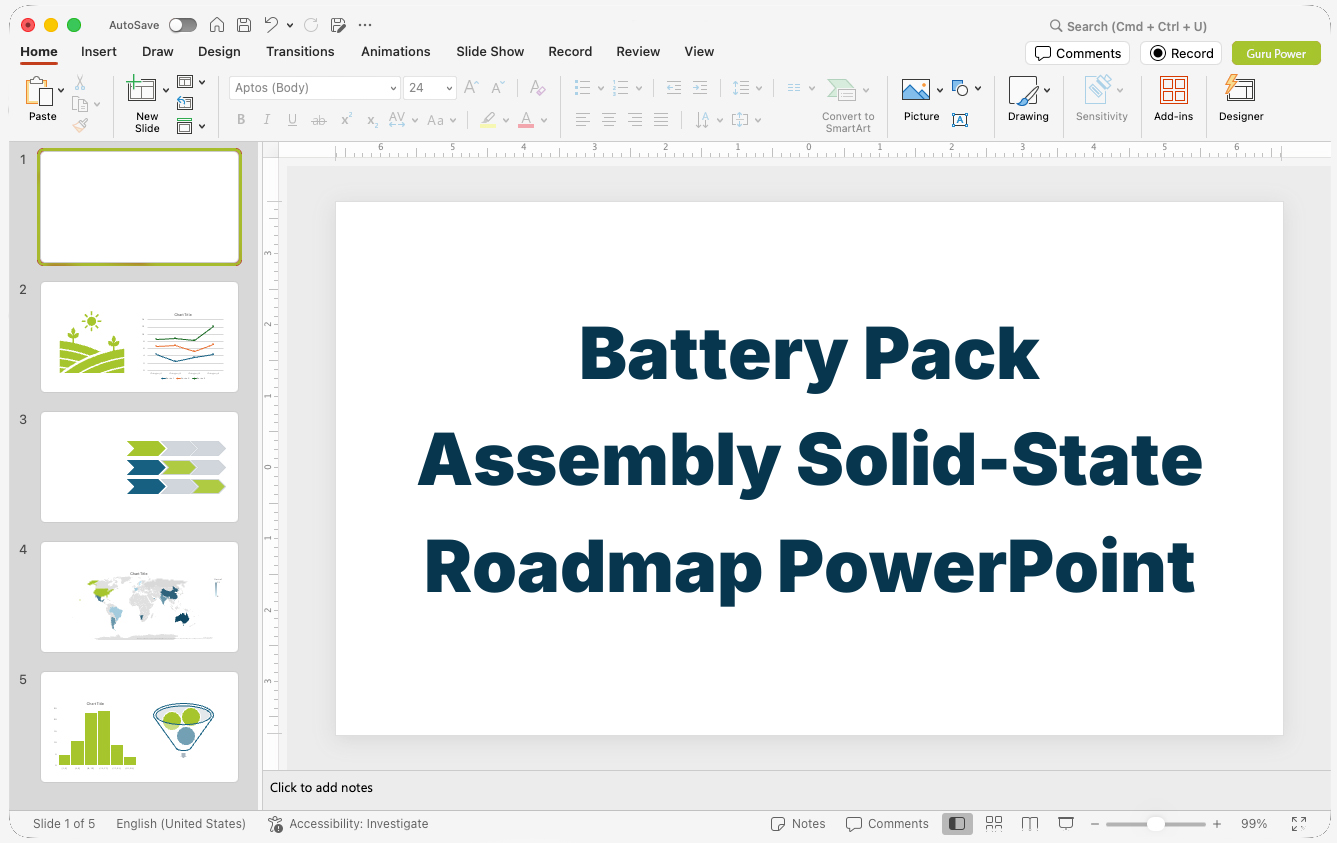This screenshot has height=843, width=1337.
Task: Align text right
Action: tap(635, 120)
